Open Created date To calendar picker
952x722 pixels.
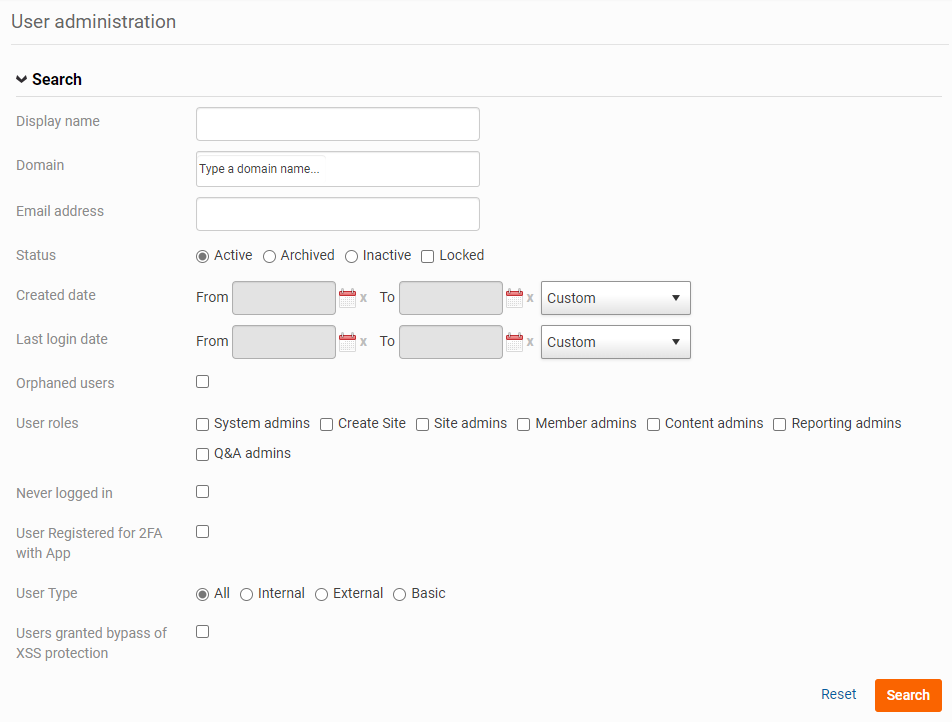point(514,298)
